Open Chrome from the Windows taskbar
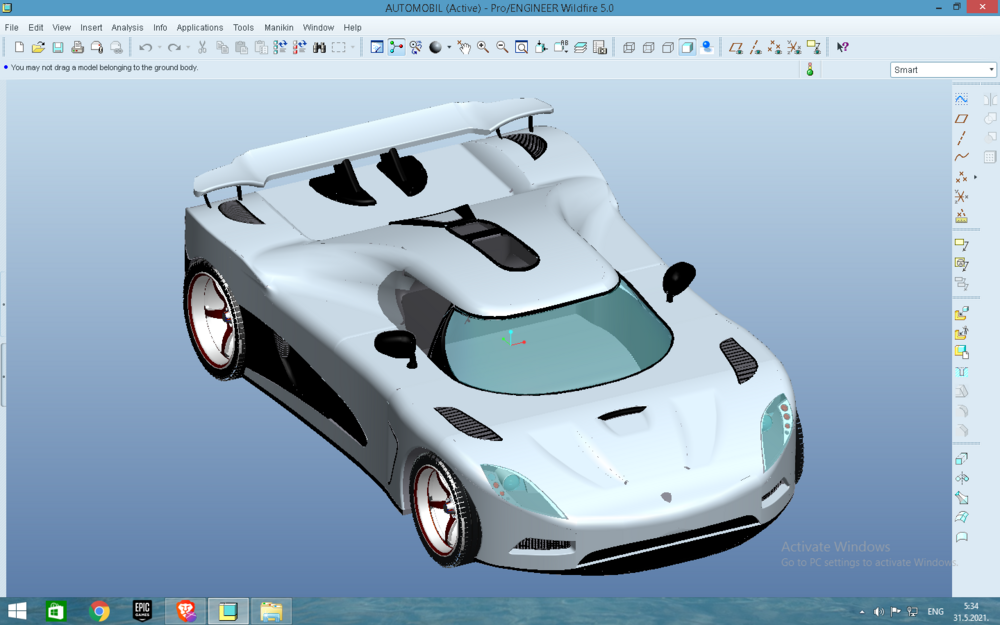 (99, 611)
